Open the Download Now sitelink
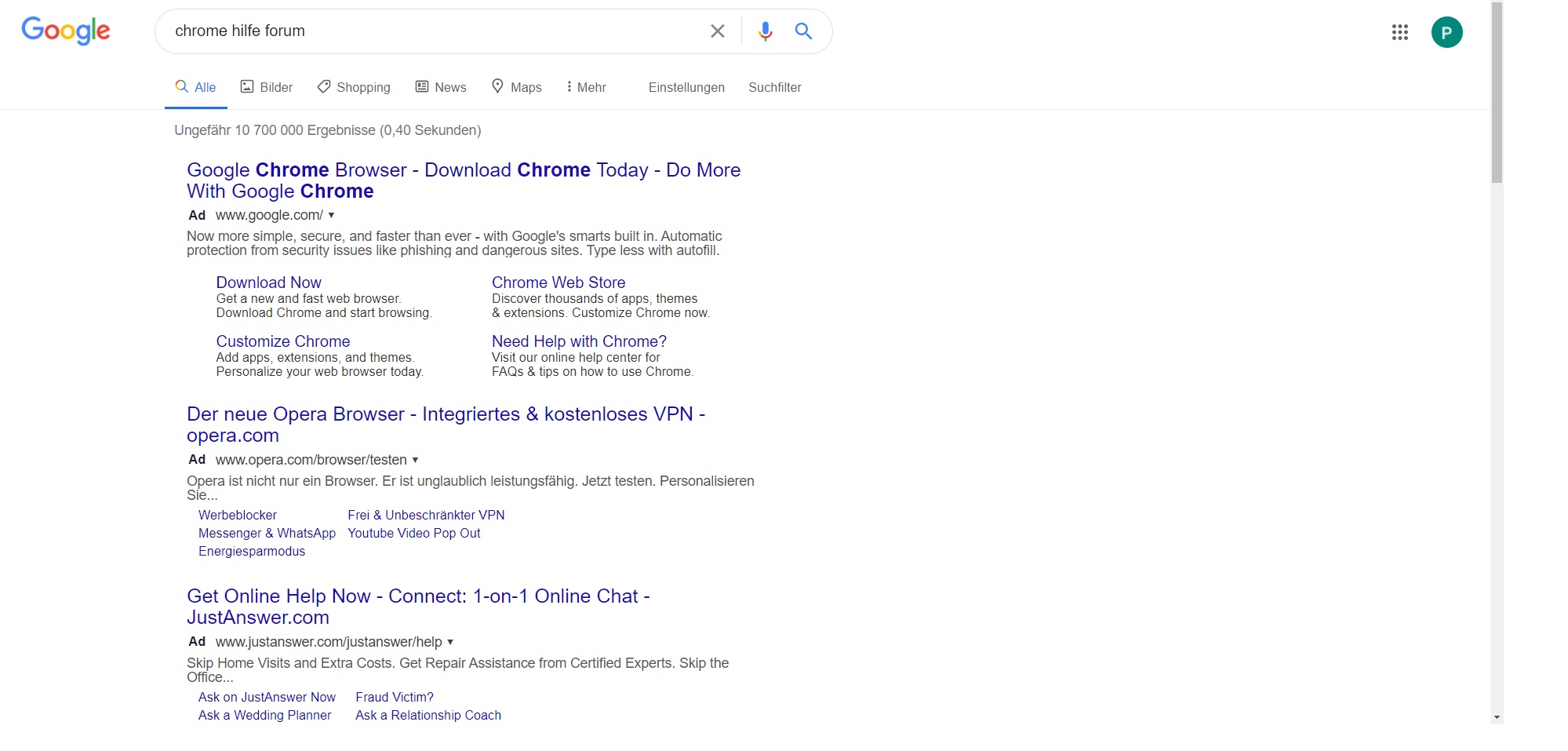This screenshot has width=1568, height=751. click(268, 283)
